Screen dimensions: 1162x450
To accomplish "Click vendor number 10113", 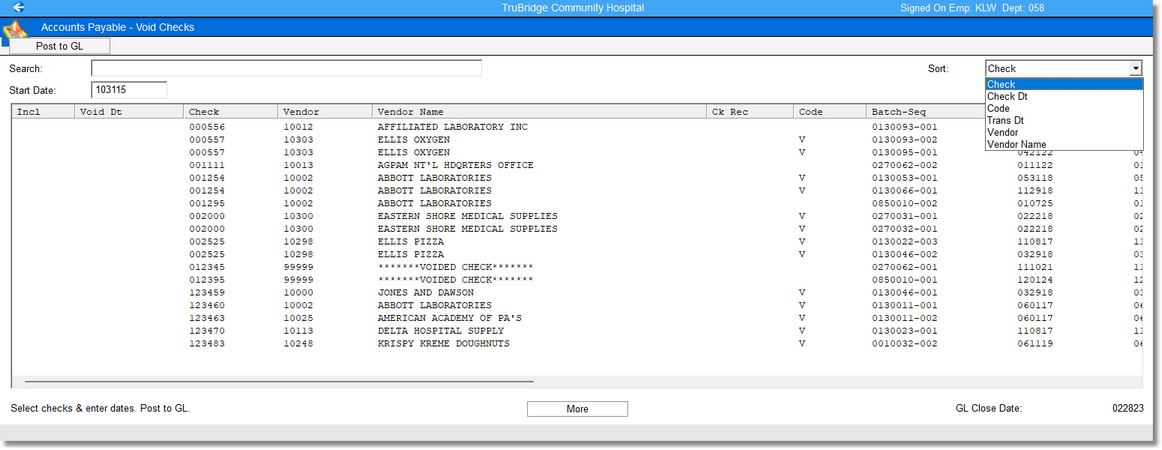I will coord(299,331).
